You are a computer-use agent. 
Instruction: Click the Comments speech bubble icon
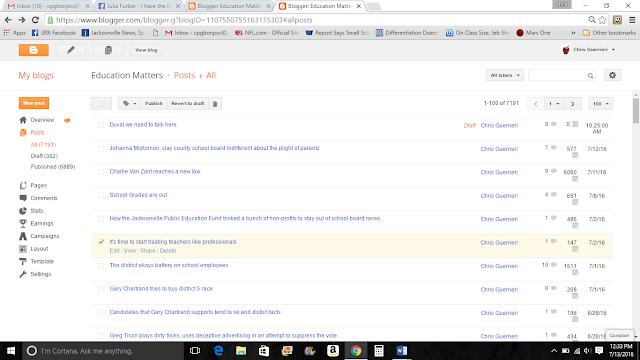click(x=23, y=198)
